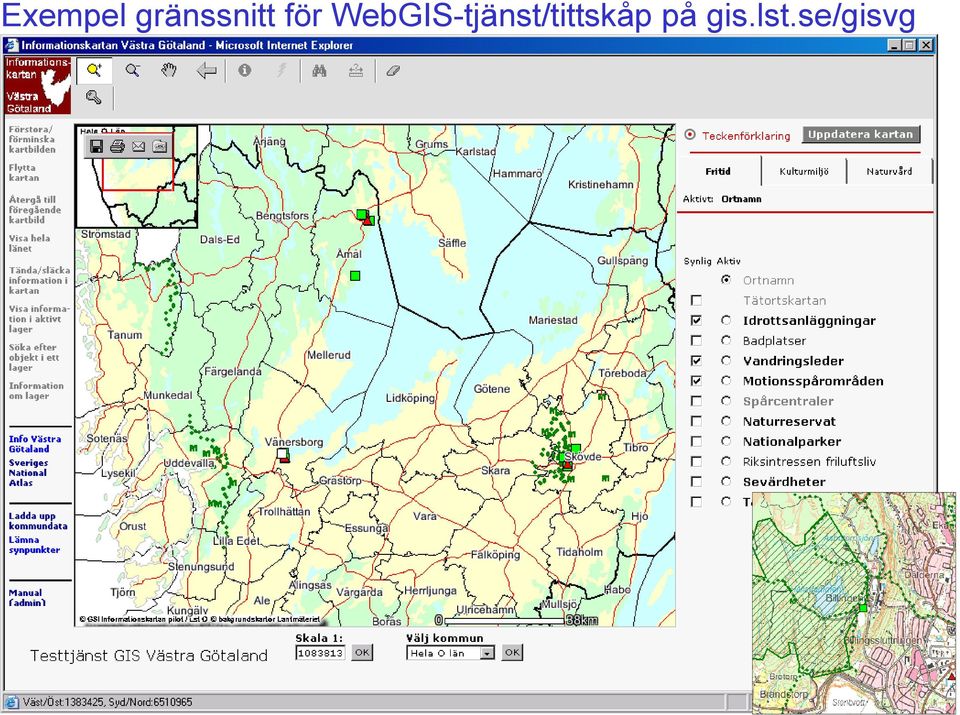This screenshot has height=715, width=960.
Task: Click OK next to Välj kommun
Action: click(x=512, y=653)
